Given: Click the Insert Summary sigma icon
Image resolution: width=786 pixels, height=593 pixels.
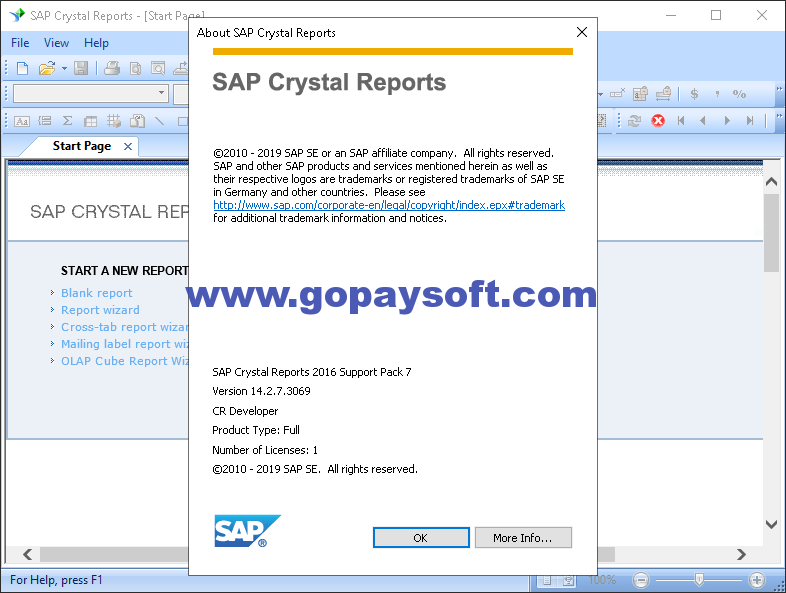Looking at the screenshot, I should 68,121.
